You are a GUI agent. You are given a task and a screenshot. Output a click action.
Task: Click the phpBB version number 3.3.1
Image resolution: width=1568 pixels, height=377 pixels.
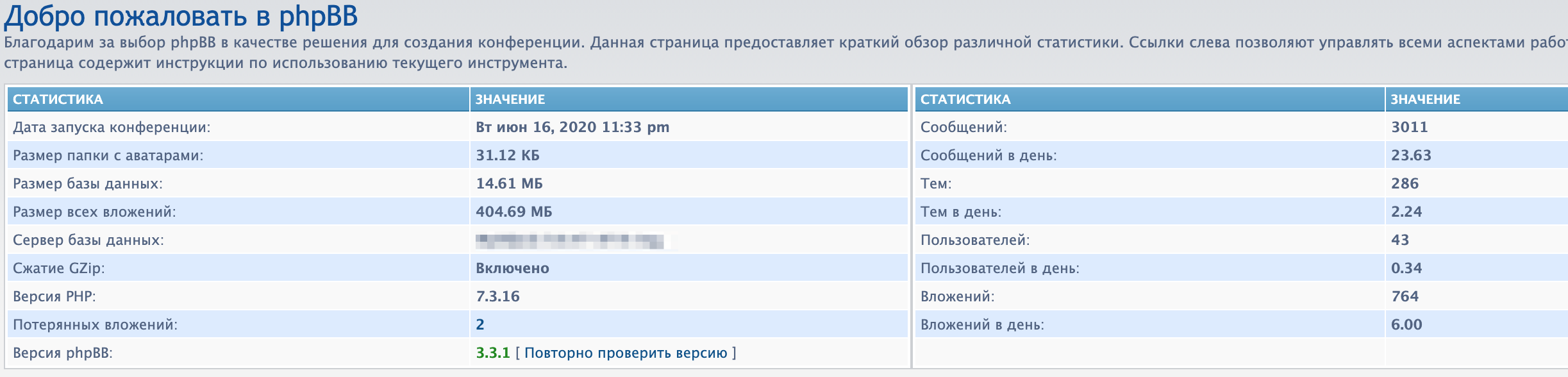coord(492,353)
